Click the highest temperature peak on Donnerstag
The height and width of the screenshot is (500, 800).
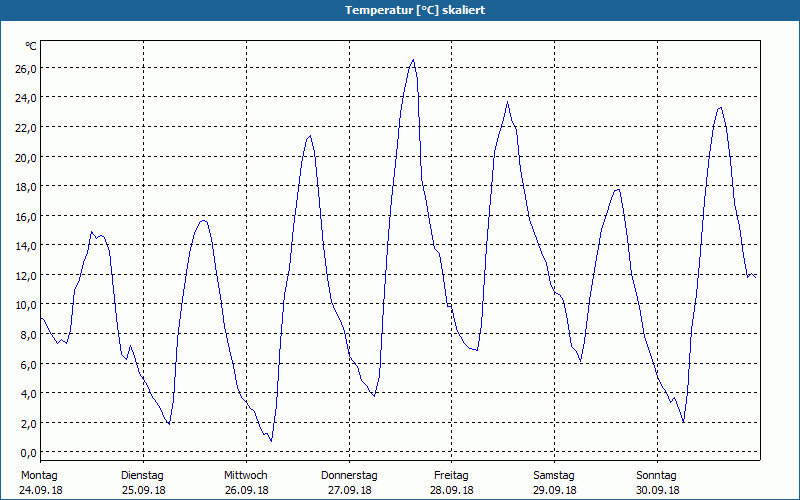point(413,60)
